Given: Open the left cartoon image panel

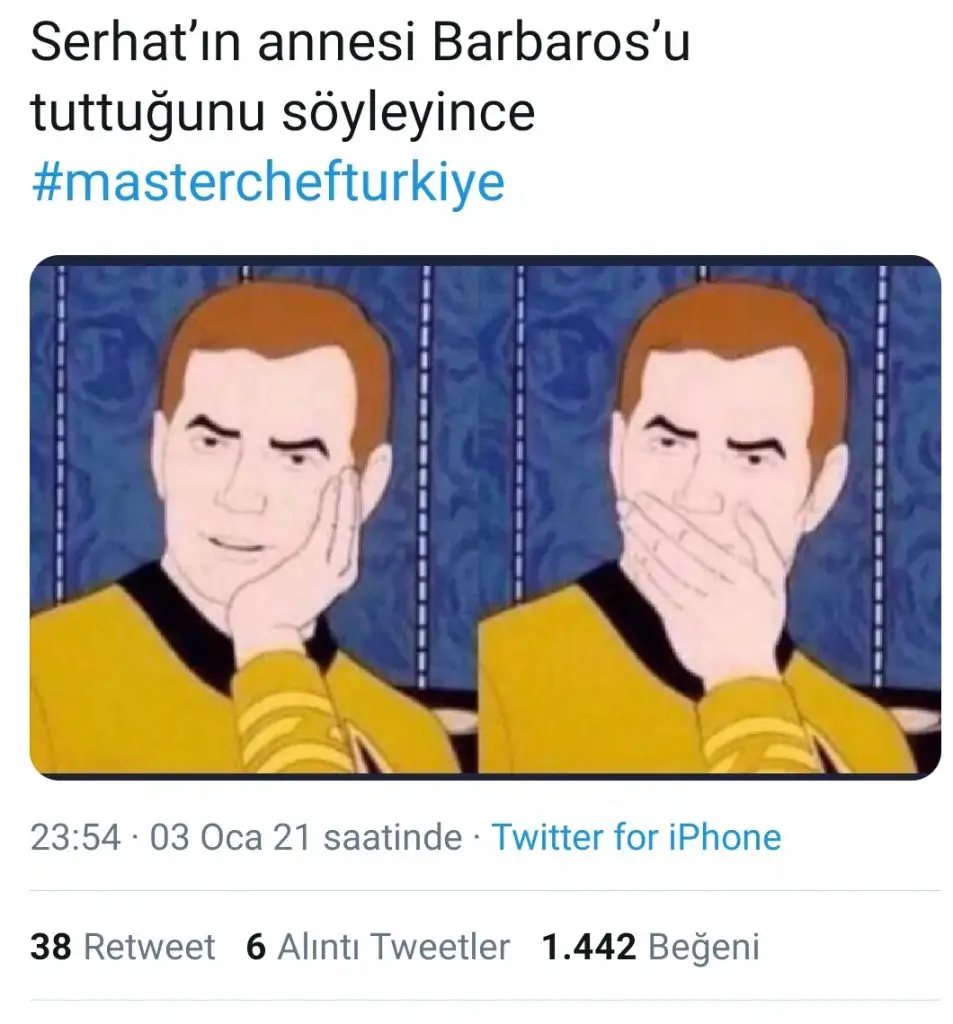Looking at the screenshot, I should [x=252, y=516].
